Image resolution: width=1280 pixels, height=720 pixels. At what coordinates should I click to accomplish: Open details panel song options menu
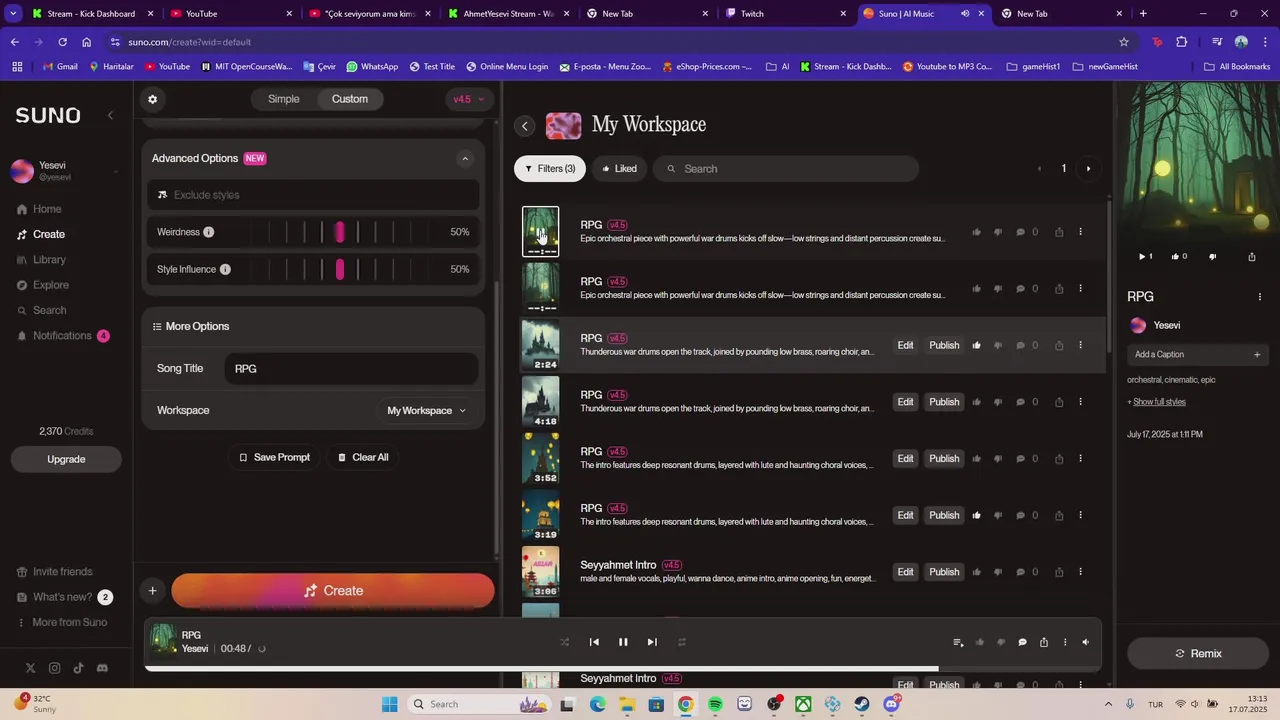click(1259, 297)
